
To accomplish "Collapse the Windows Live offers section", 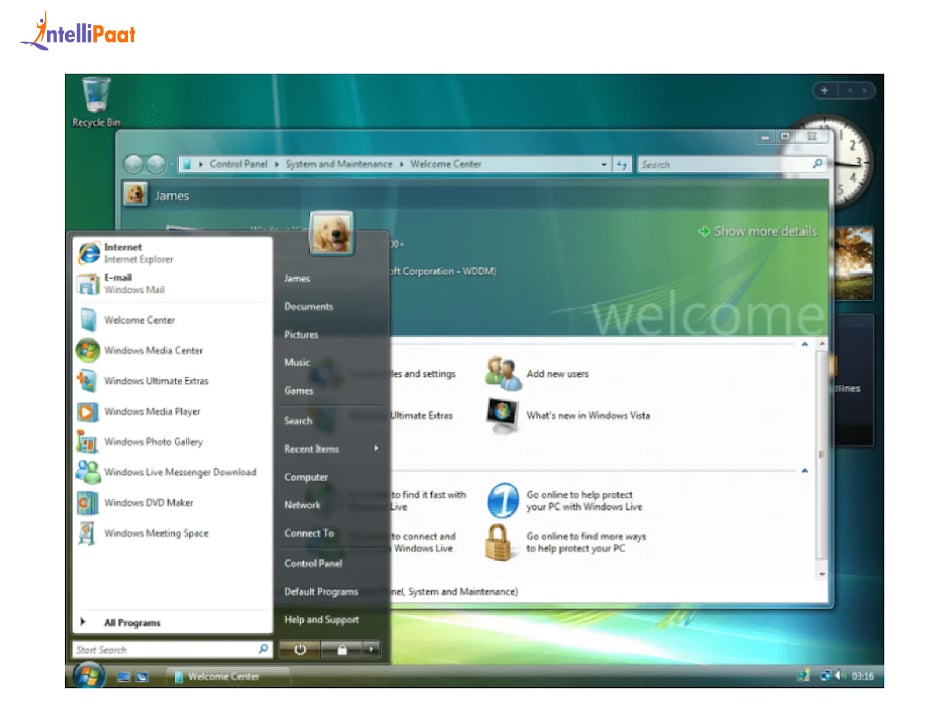I will pyautogui.click(x=805, y=471).
